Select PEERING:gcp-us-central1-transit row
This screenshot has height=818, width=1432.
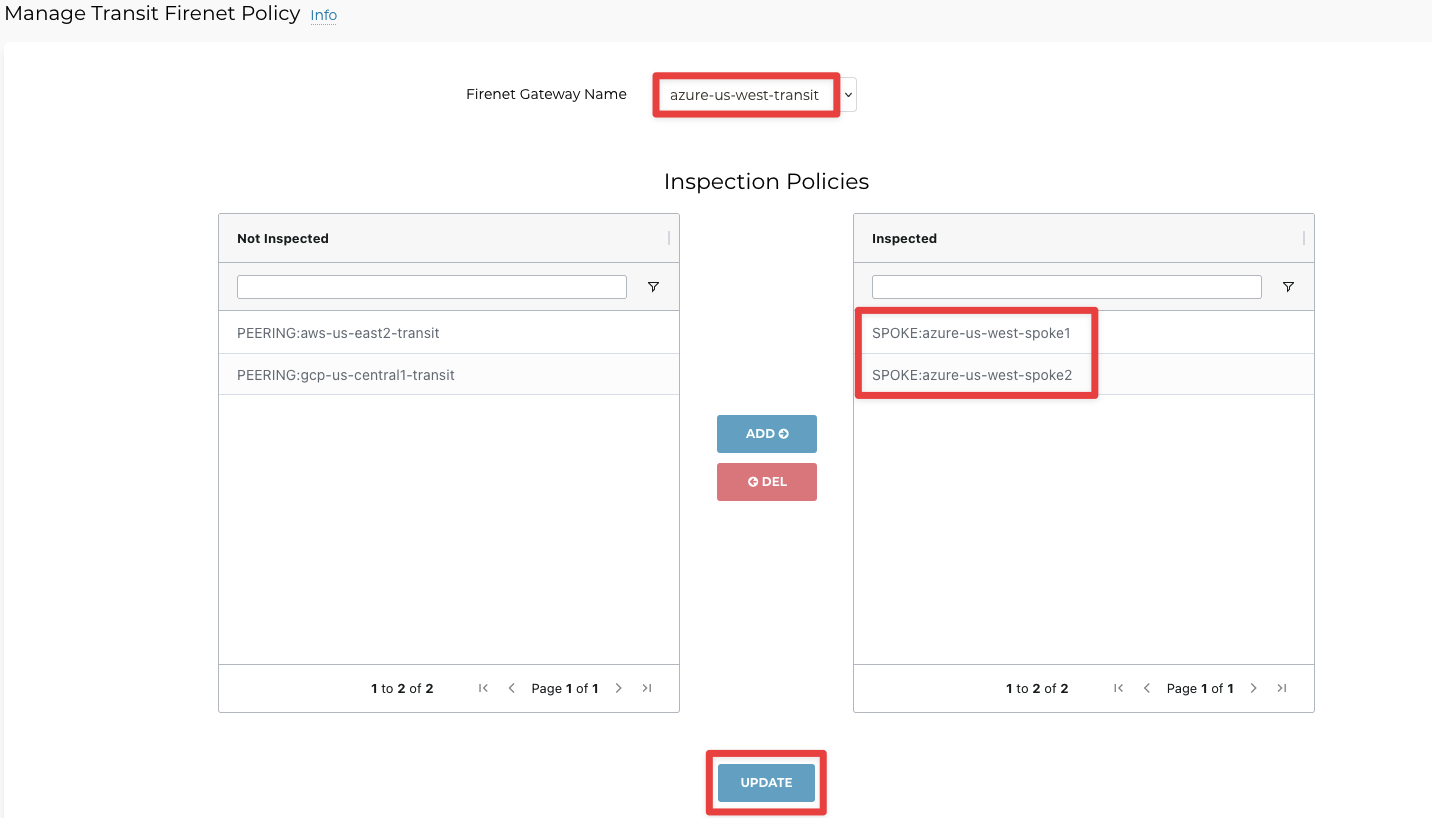click(448, 375)
